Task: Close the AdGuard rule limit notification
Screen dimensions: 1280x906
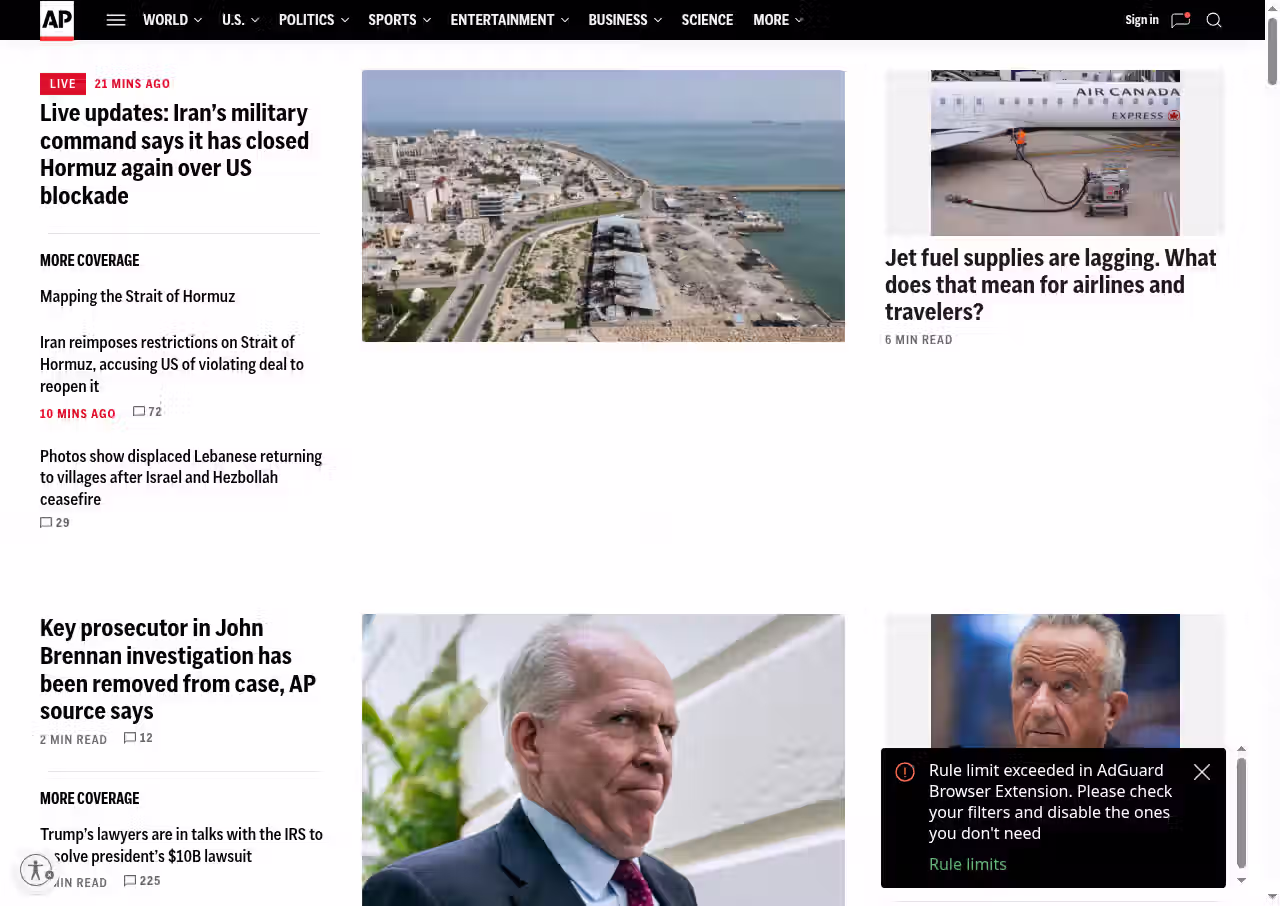Action: point(1202,772)
